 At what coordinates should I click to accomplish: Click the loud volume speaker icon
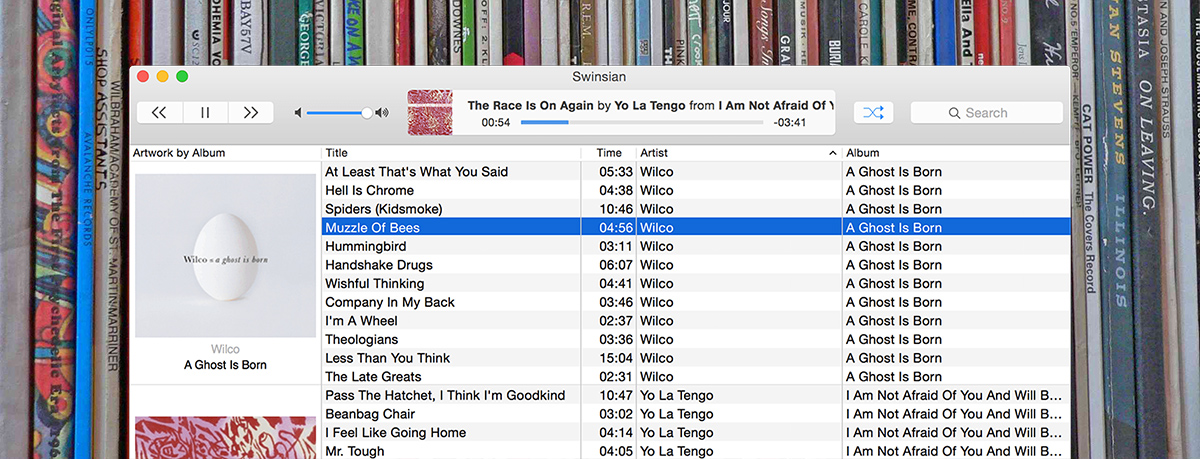382,113
